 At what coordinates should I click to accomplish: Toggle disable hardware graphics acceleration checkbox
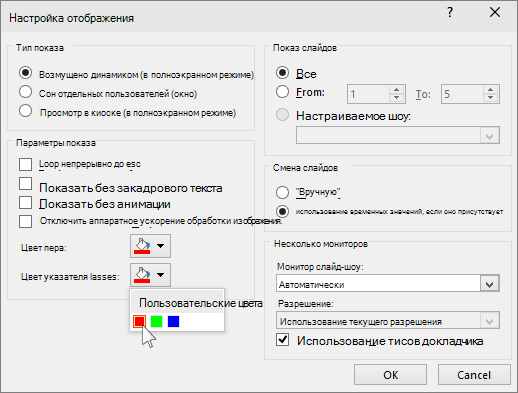click(26, 221)
